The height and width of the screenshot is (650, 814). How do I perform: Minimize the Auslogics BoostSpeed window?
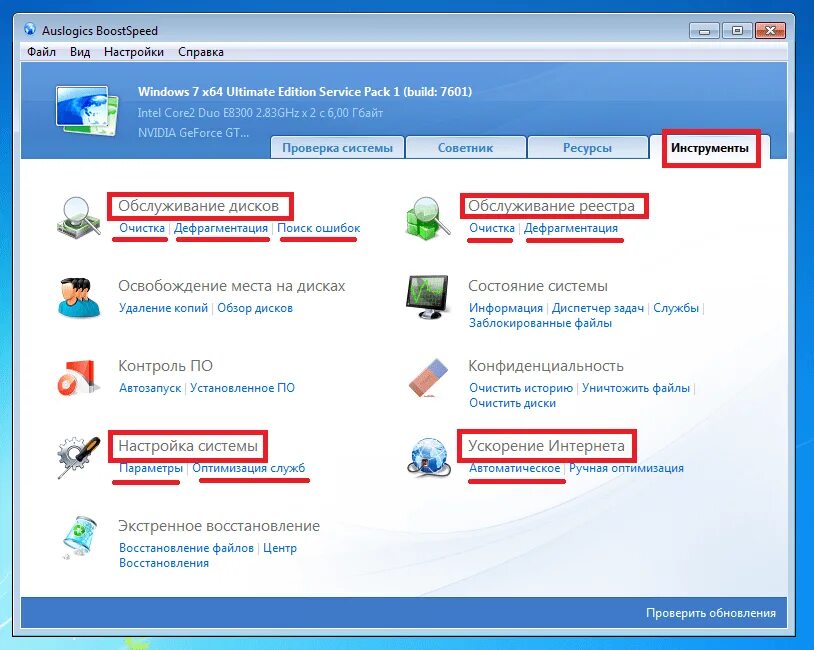click(x=704, y=31)
